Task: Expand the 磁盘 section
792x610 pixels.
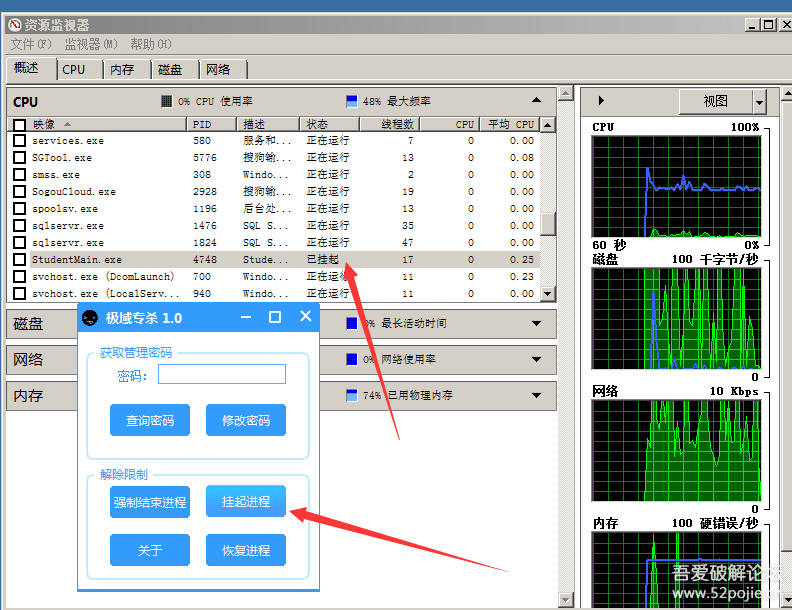Action: coord(537,324)
